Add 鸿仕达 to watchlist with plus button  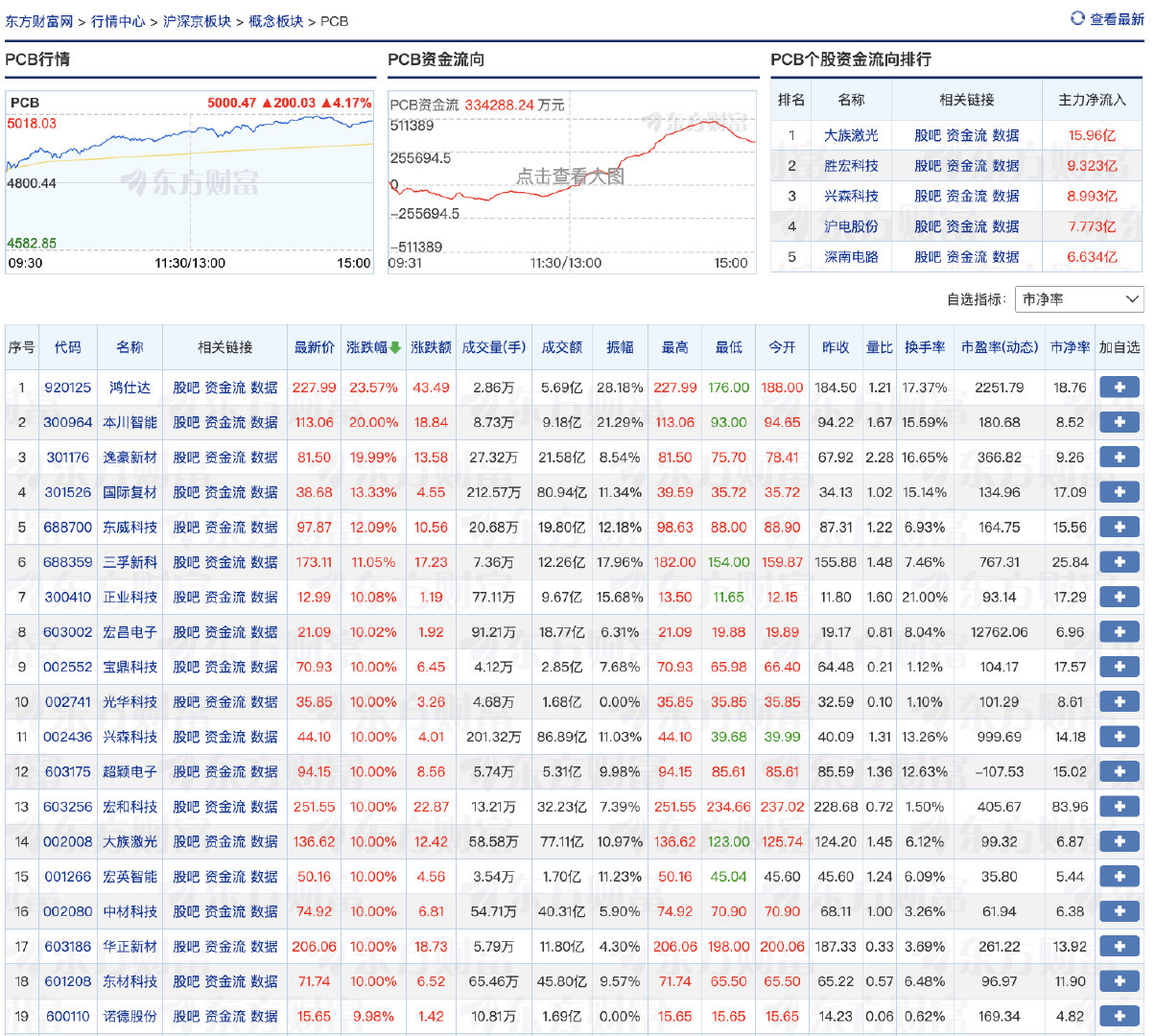[x=1119, y=388]
